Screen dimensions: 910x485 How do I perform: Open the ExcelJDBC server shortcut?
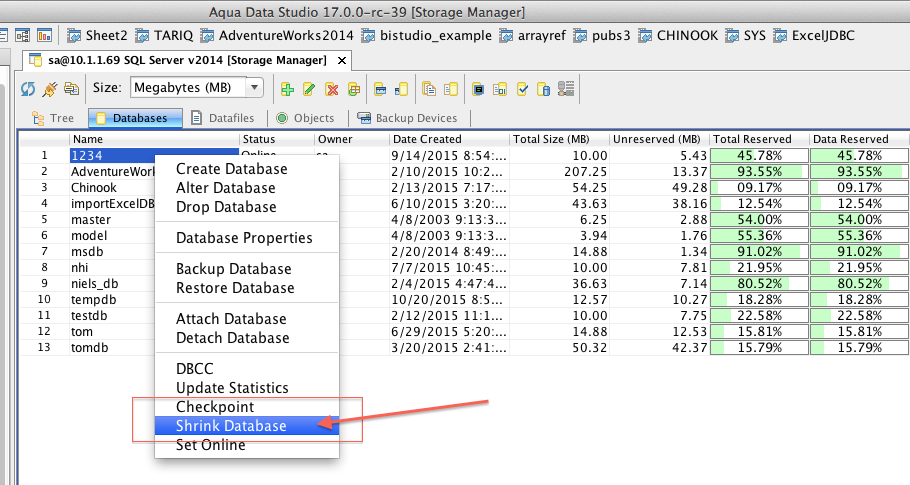(x=814, y=35)
